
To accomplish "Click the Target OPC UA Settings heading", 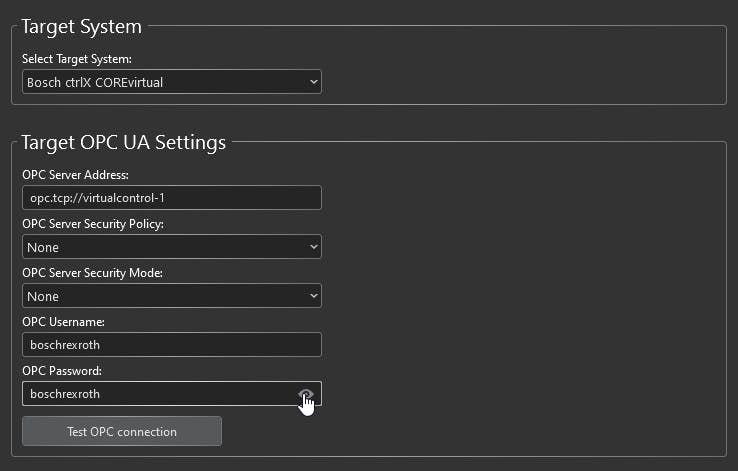I will click(123, 142).
